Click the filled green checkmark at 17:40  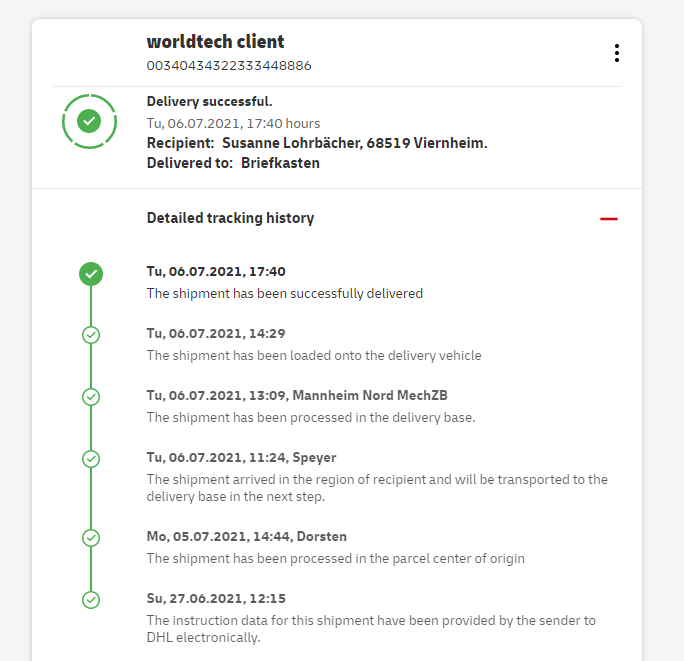pos(91,273)
